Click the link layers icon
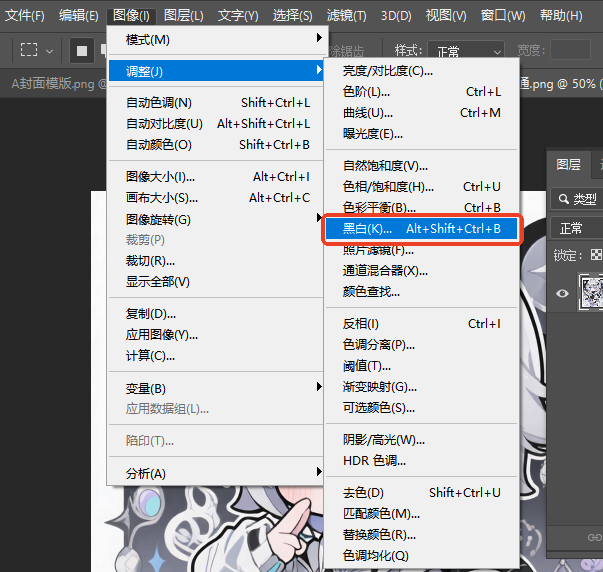The width and height of the screenshot is (603, 572). (x=595, y=537)
